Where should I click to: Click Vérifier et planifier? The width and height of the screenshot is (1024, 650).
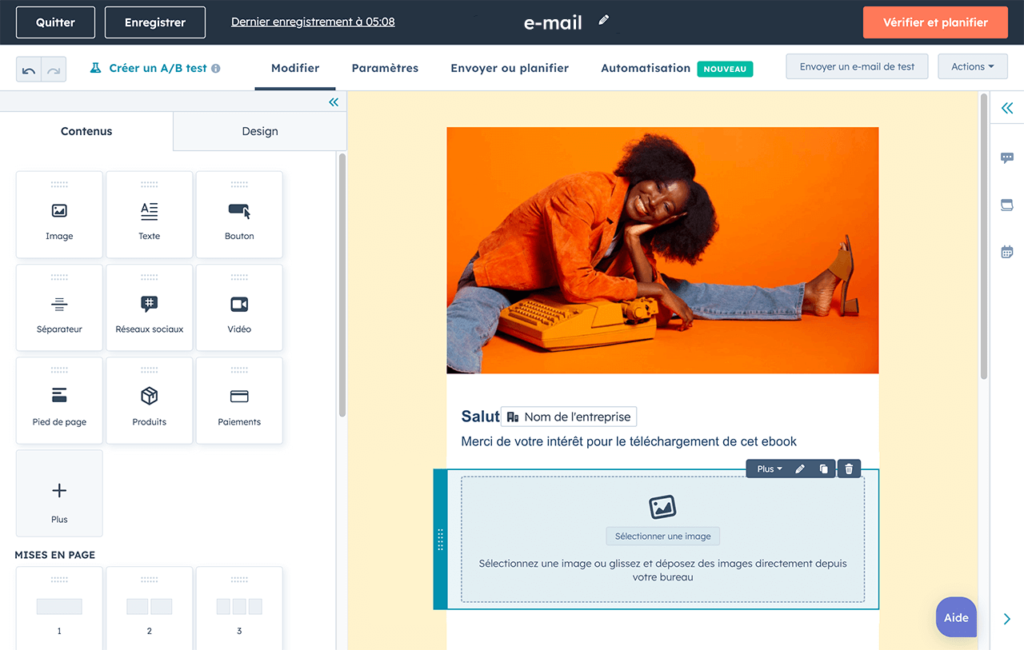tap(935, 21)
